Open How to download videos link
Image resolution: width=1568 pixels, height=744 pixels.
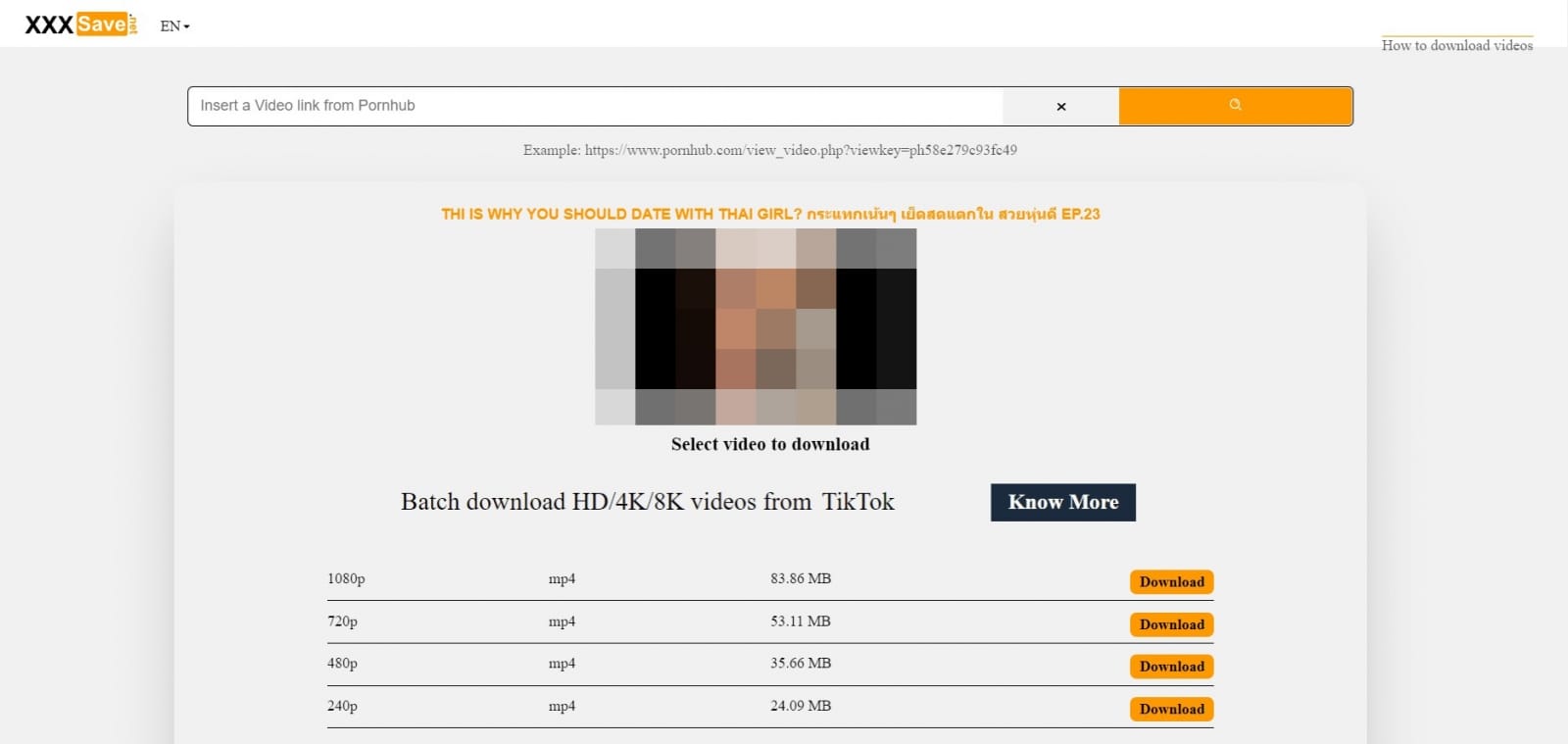click(x=1457, y=45)
